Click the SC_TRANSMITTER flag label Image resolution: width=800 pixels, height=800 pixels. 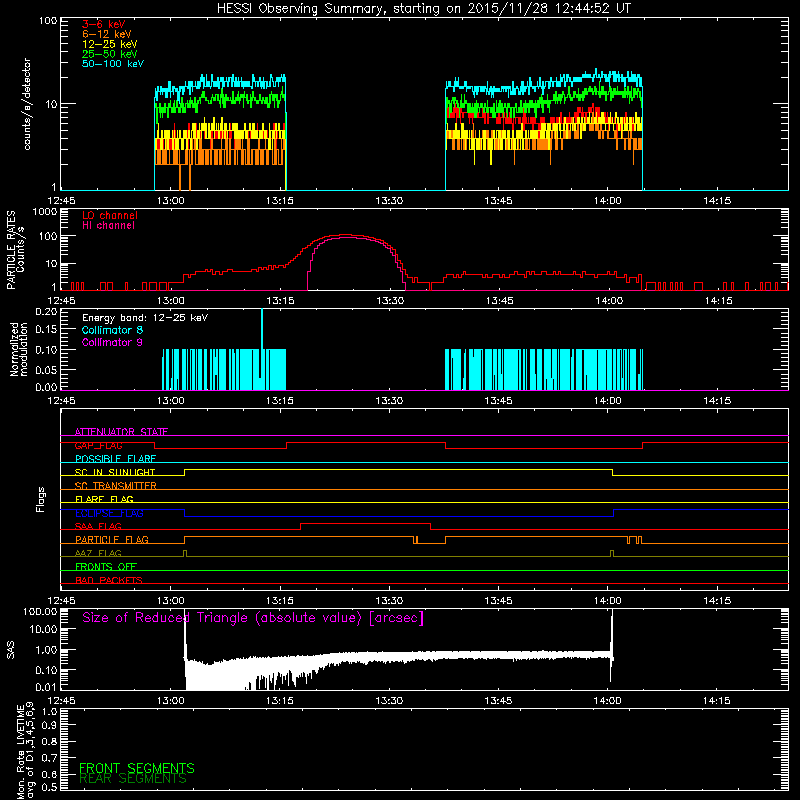[x=115, y=486]
